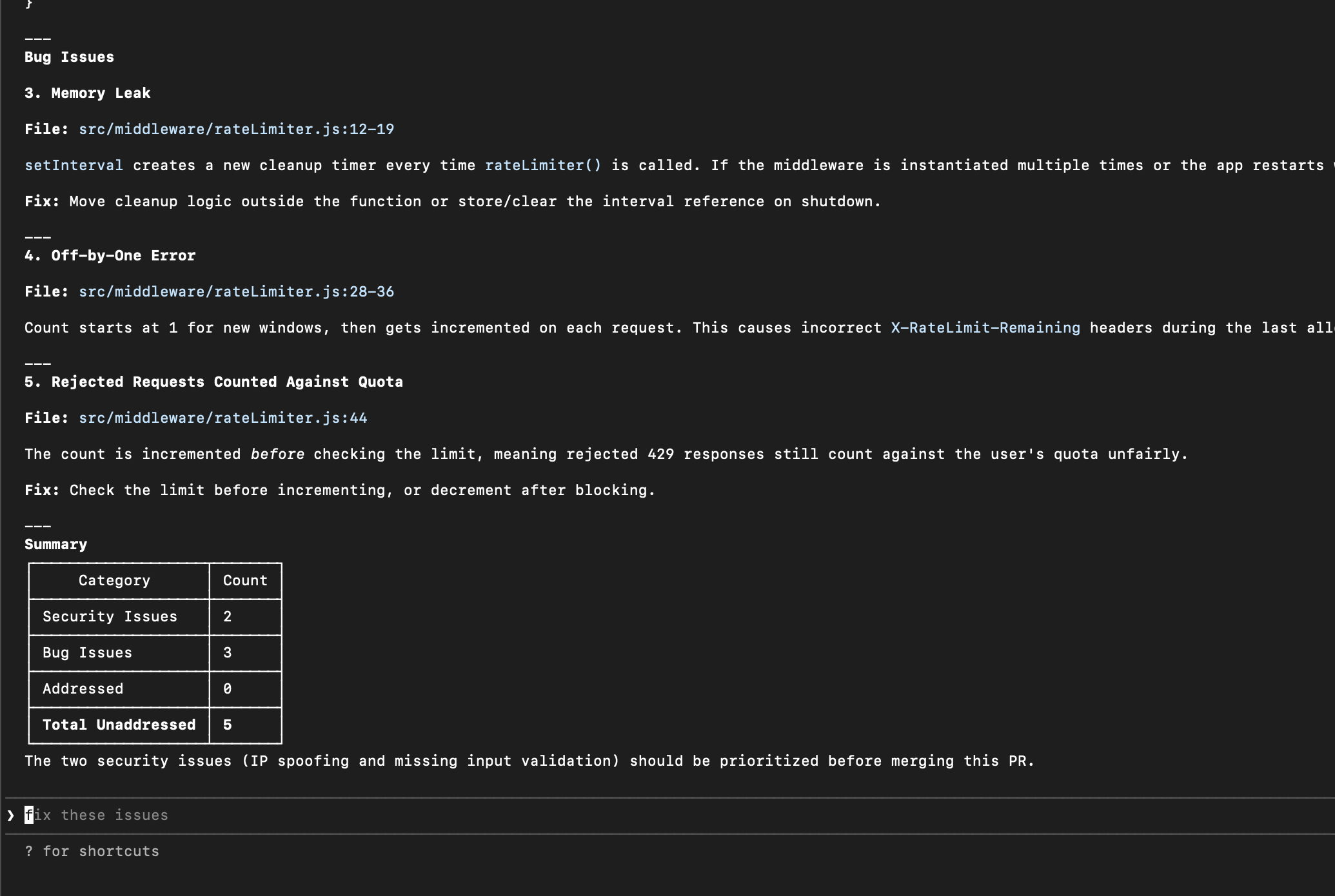Select the 'Rejected Requests Counted Against Quota' heading
This screenshot has width=1335, height=896.
click(x=213, y=382)
